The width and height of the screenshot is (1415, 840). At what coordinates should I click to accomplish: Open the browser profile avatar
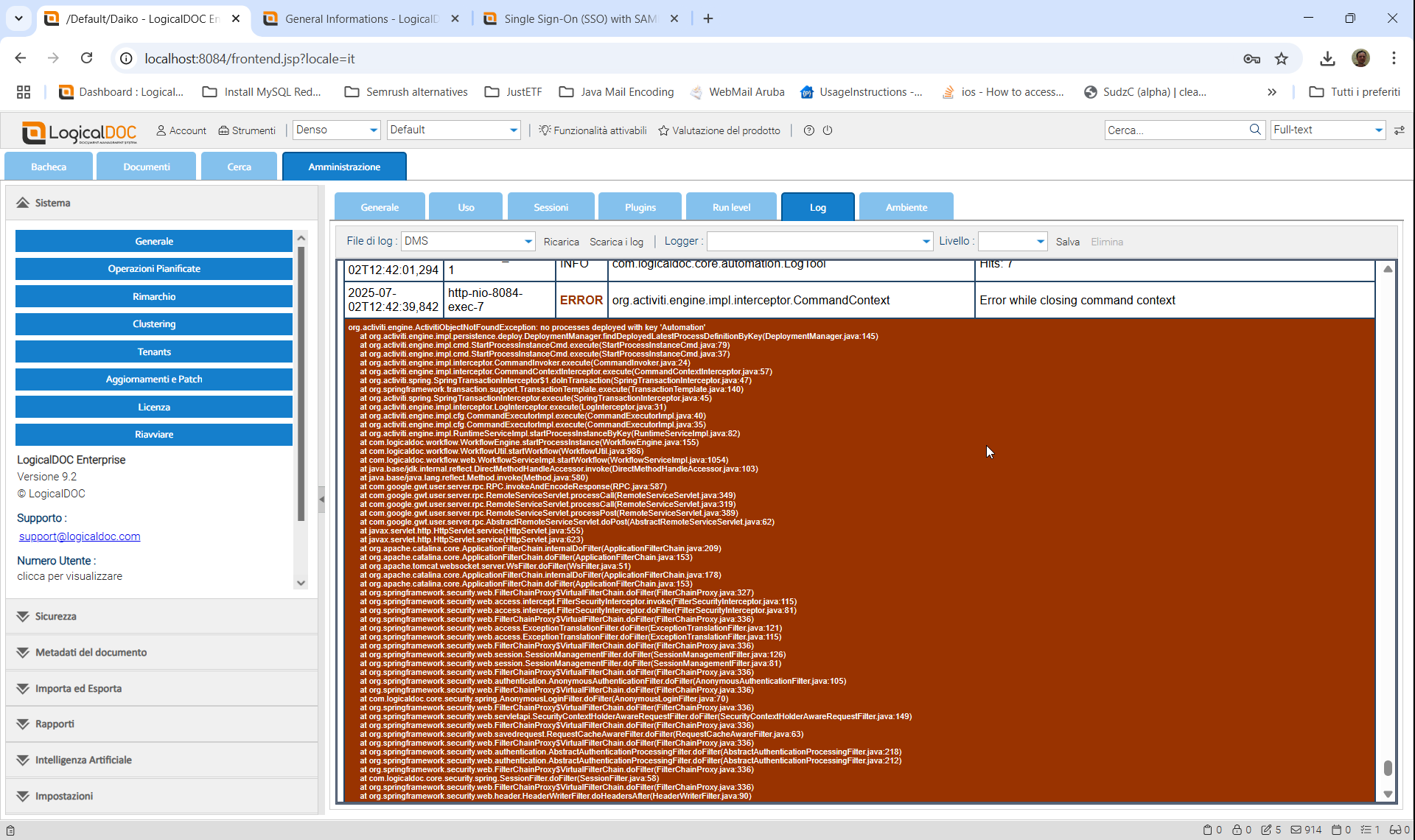[1360, 58]
